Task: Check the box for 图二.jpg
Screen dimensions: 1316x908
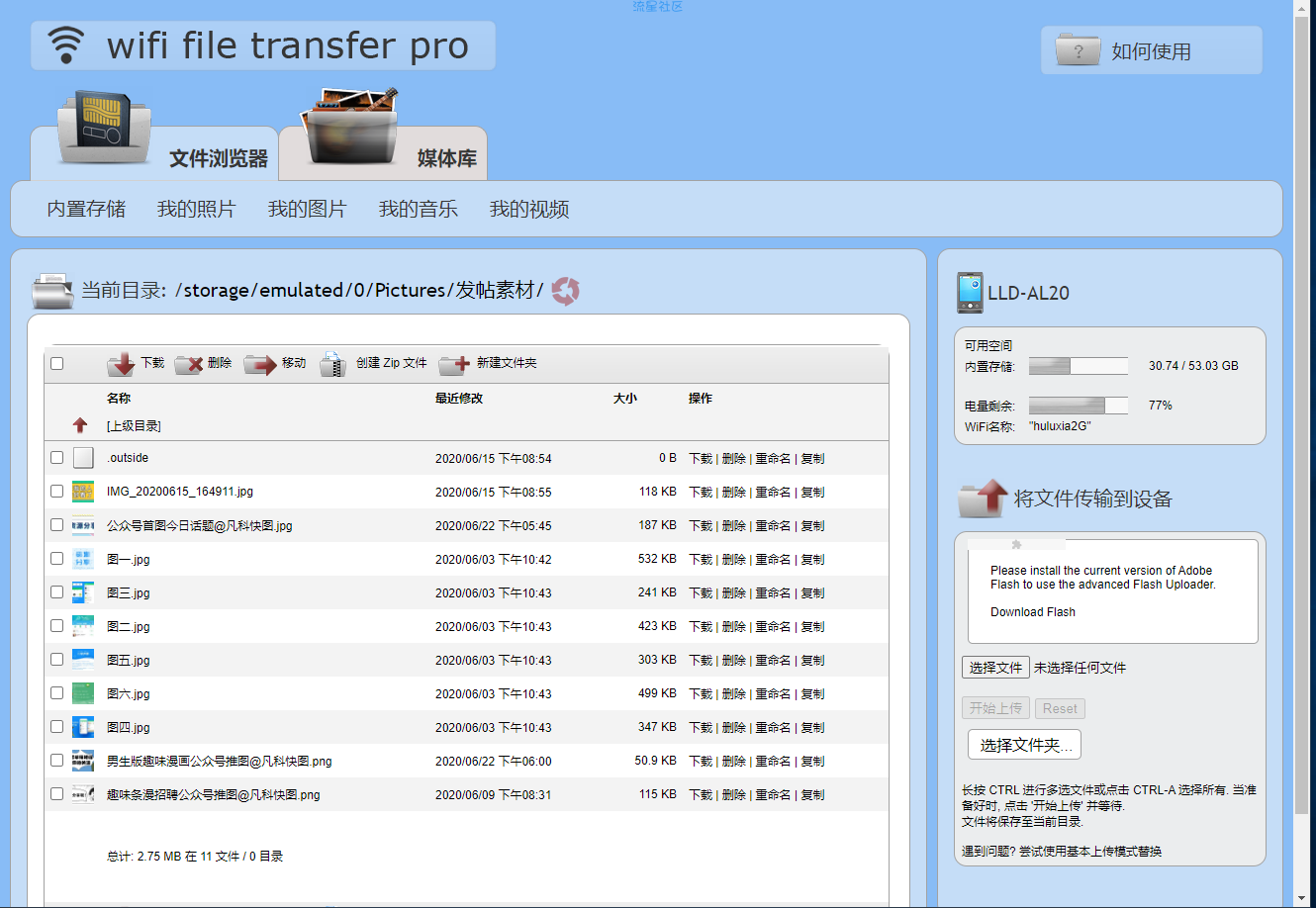Action: tap(56, 625)
